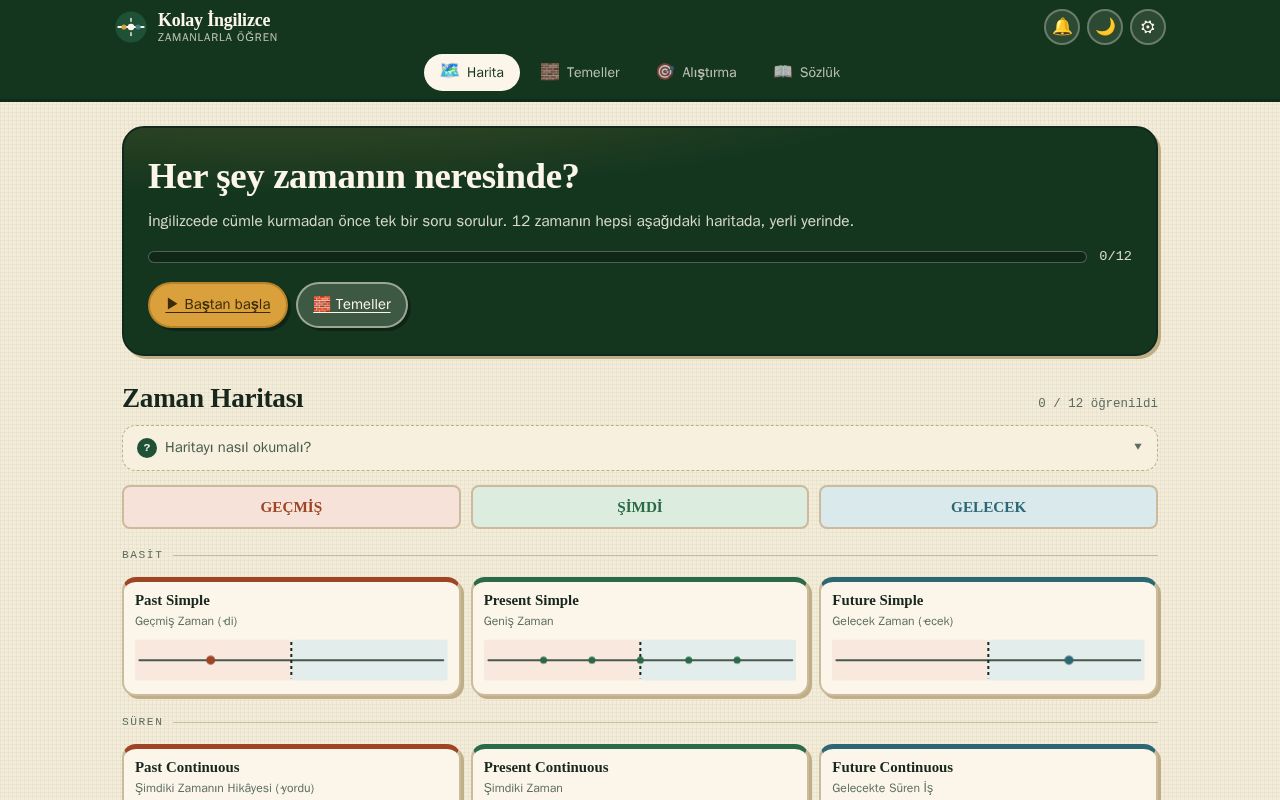1280x800 pixels.
Task: Click the Temeller button in the hero card
Action: tap(352, 304)
